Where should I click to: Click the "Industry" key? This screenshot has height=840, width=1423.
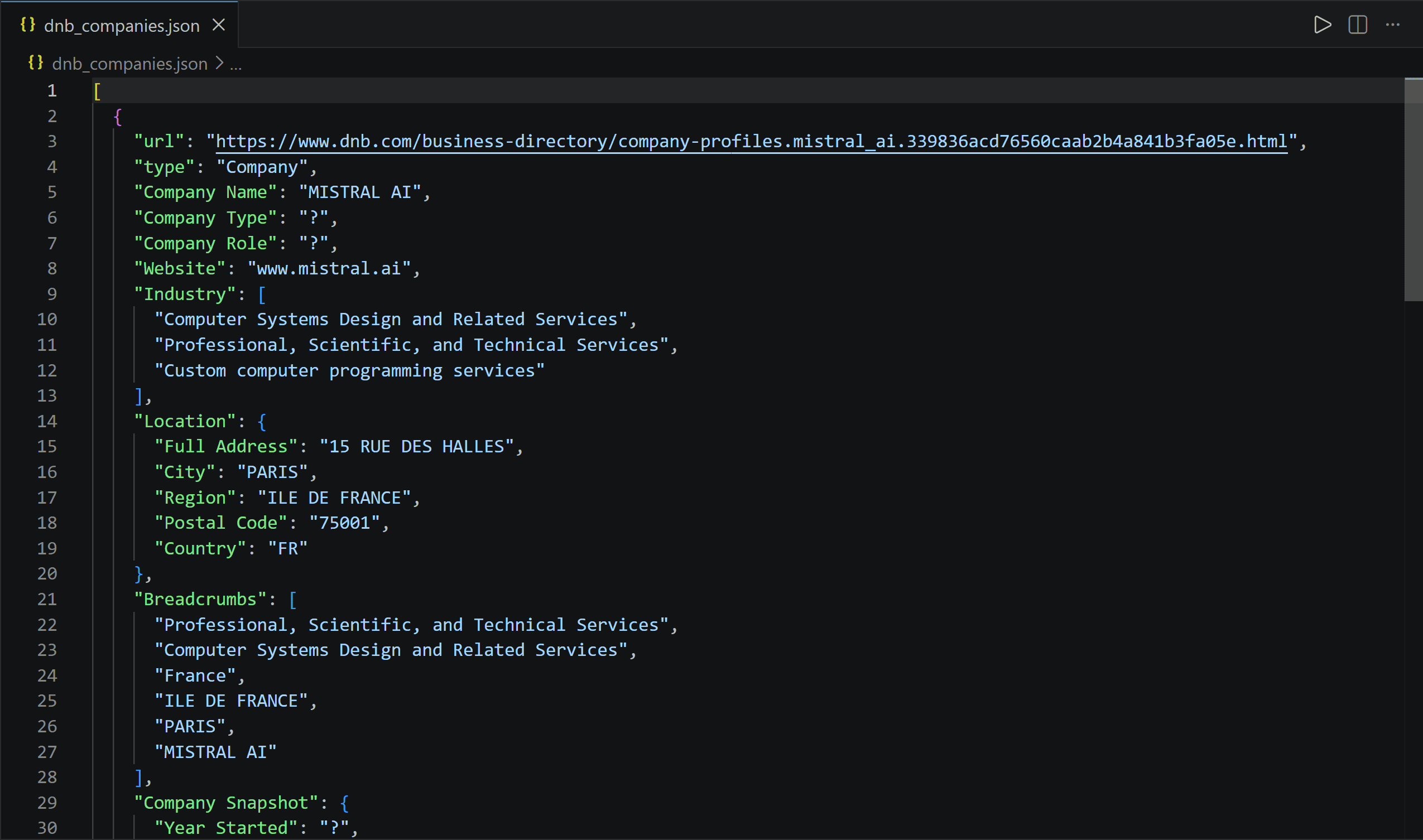coord(185,295)
